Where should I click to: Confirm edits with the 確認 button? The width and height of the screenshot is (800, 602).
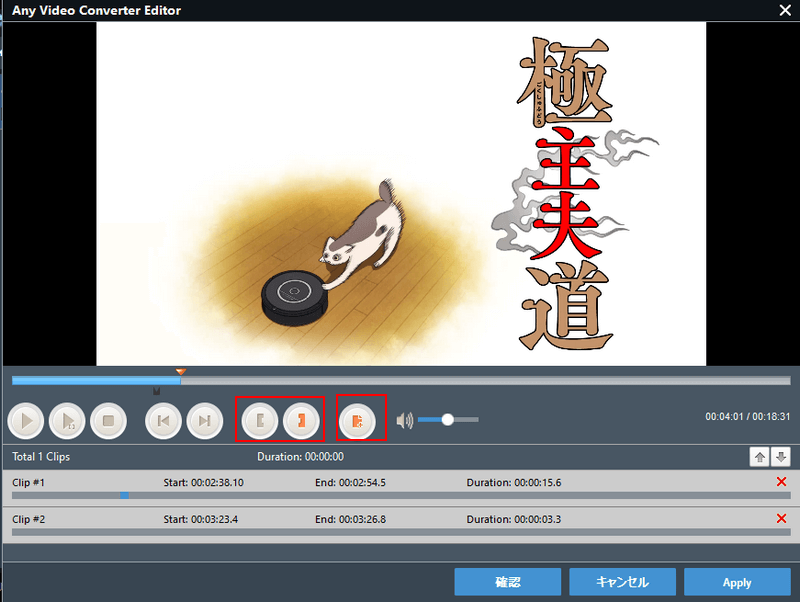(x=508, y=582)
